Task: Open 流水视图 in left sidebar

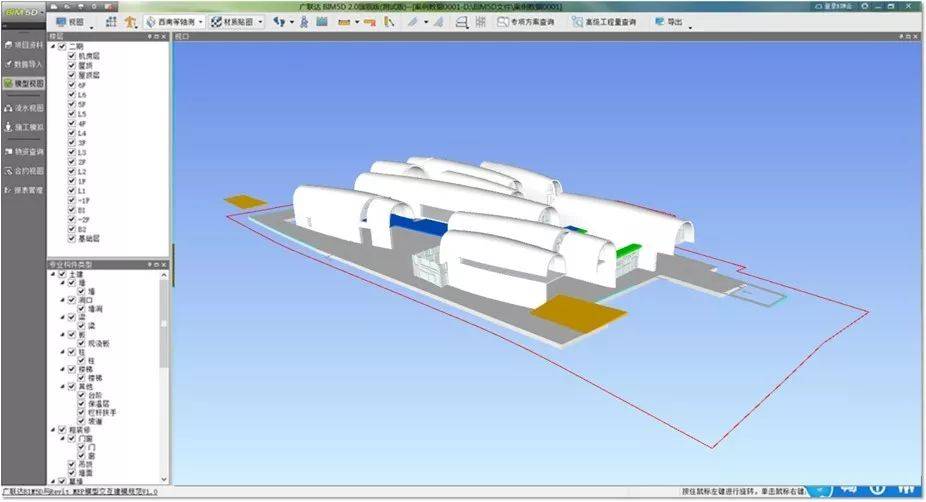Action: (x=24, y=108)
